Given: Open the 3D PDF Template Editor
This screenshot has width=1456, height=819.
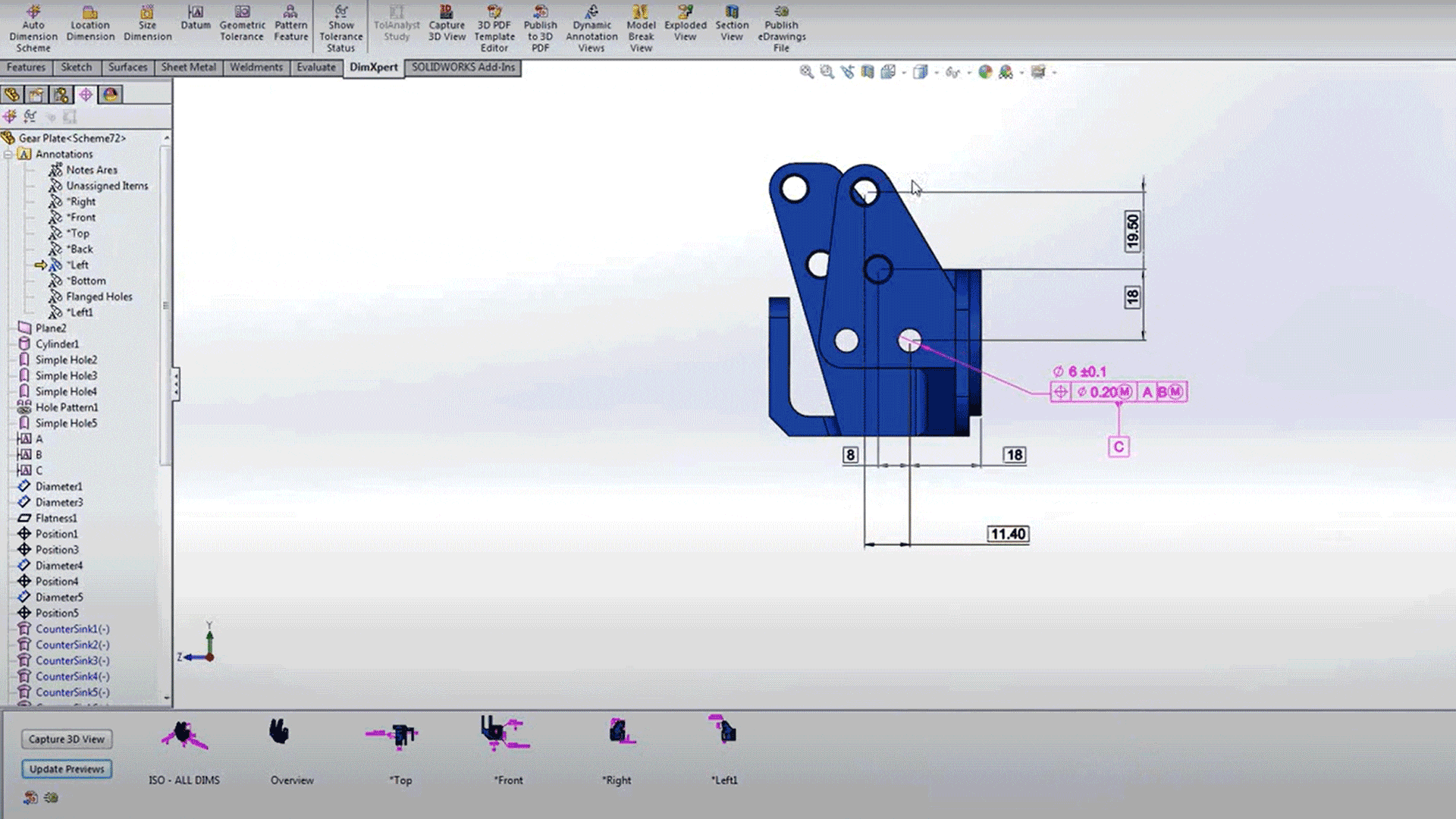Looking at the screenshot, I should [x=494, y=27].
